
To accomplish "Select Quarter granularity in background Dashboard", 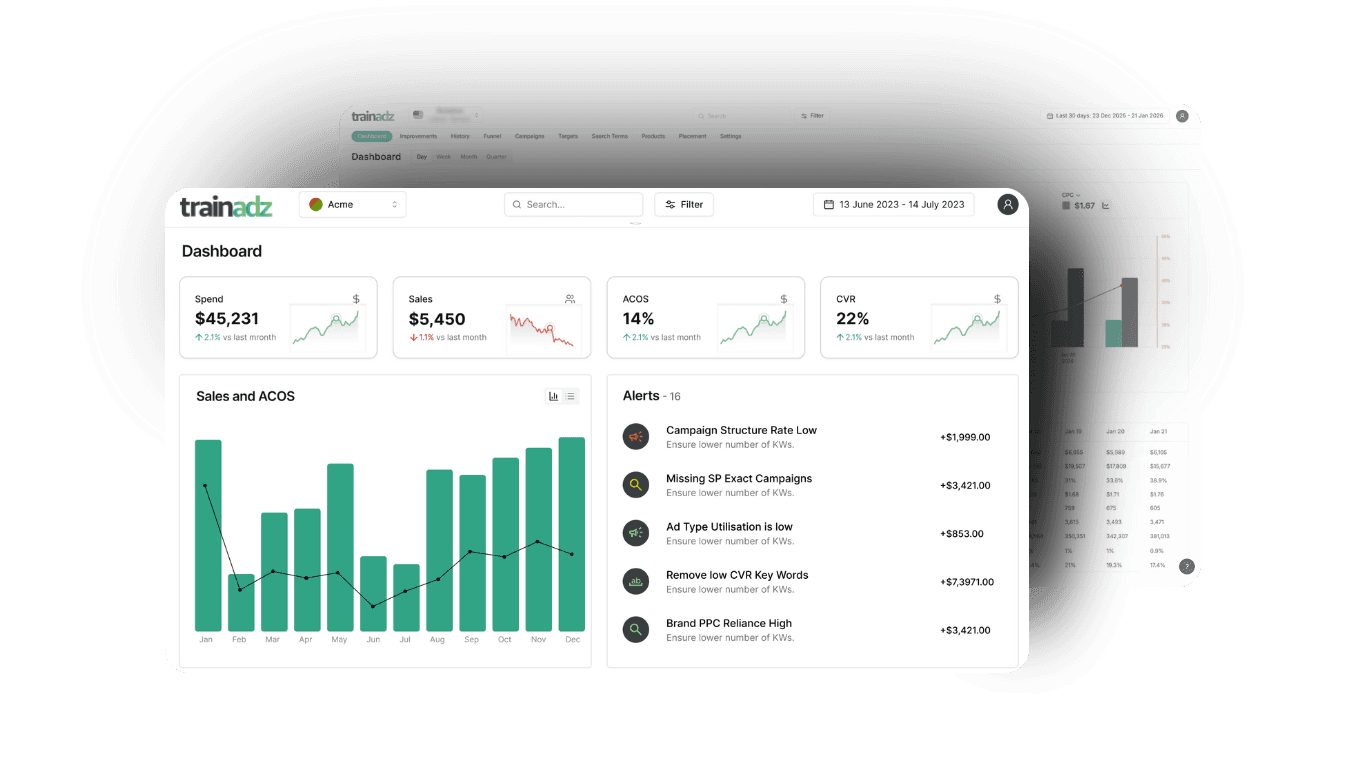I will click(496, 157).
